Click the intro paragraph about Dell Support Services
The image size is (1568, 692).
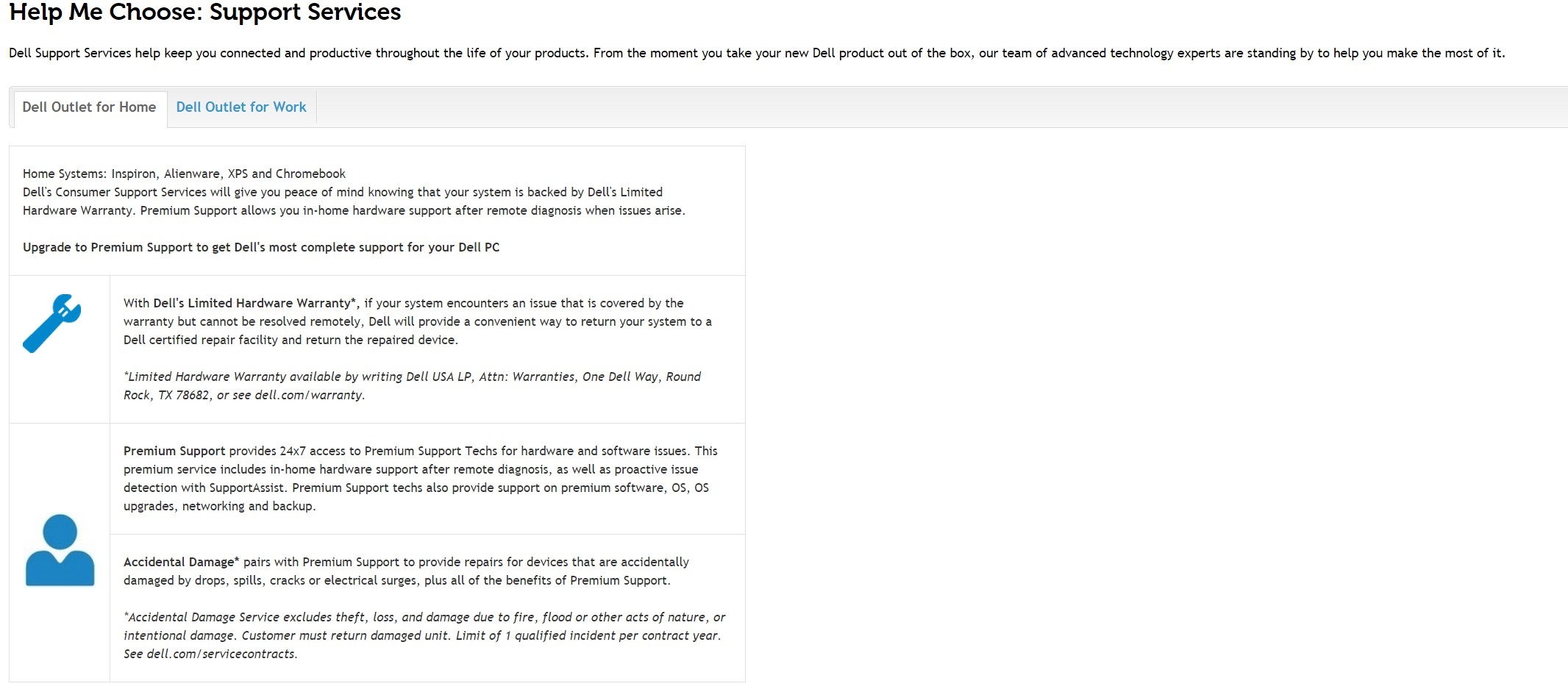point(757,53)
